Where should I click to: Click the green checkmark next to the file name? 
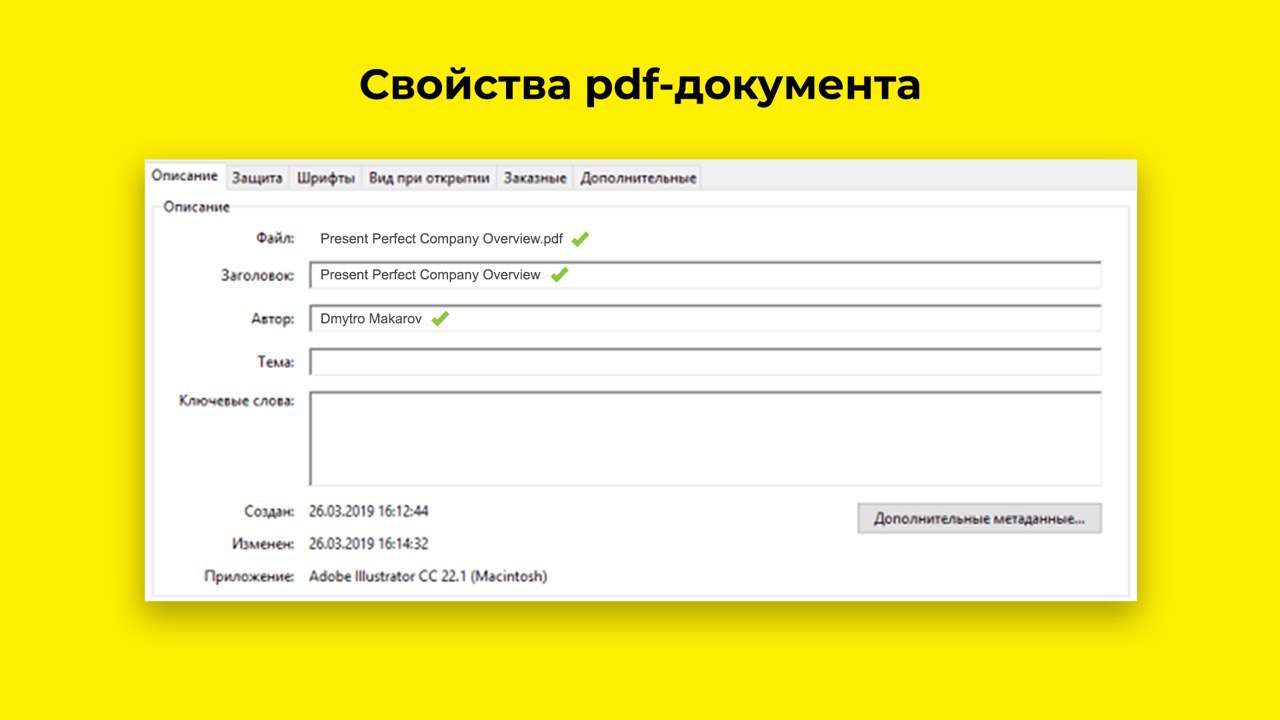tap(580, 239)
